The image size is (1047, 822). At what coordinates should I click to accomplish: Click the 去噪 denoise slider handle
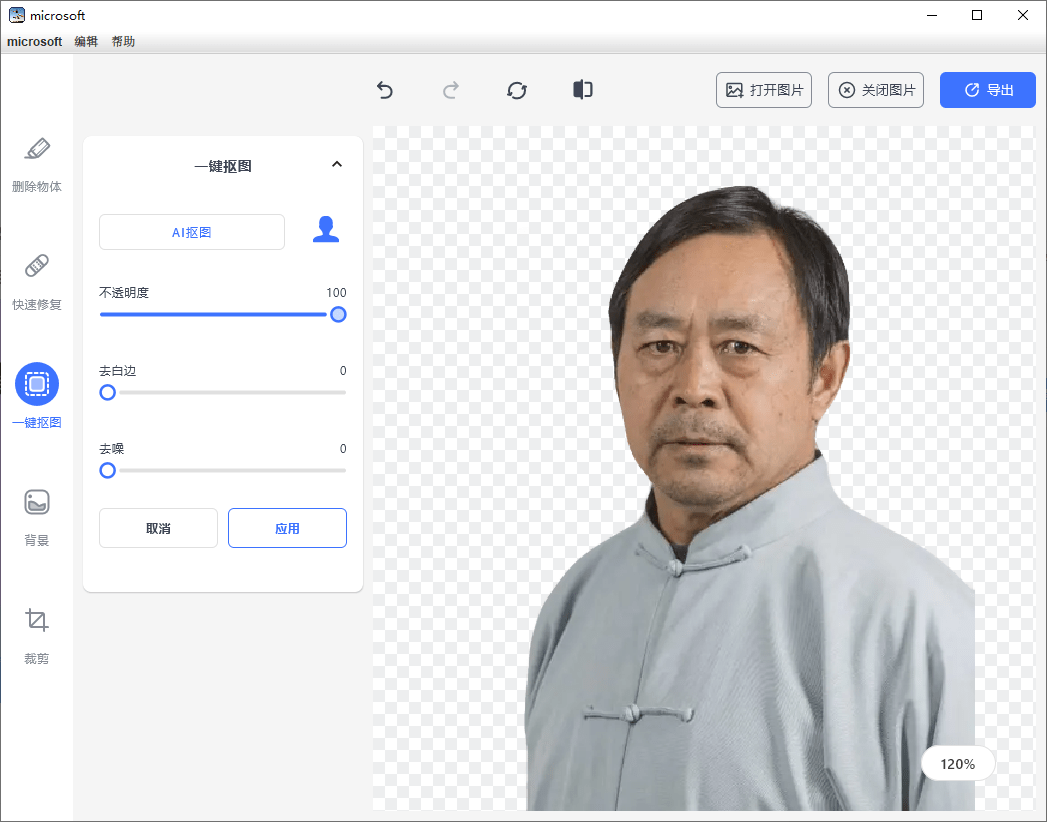click(107, 470)
